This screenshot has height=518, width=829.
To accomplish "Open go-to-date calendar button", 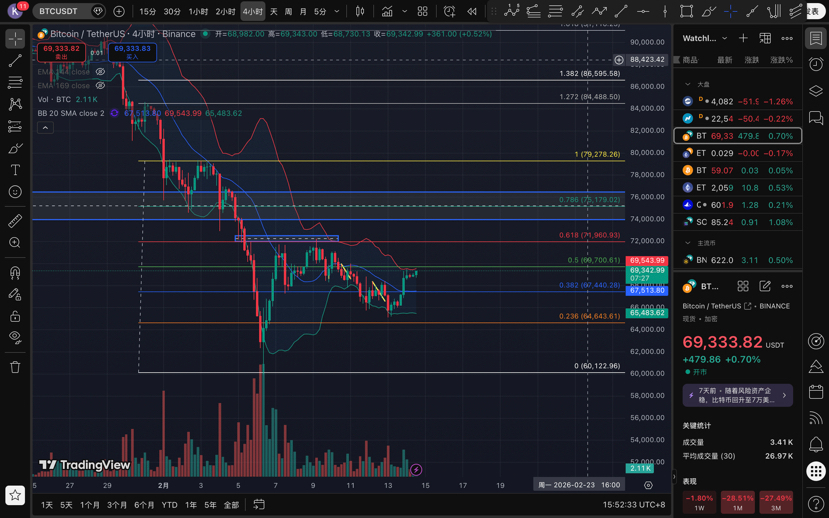I will click(259, 505).
